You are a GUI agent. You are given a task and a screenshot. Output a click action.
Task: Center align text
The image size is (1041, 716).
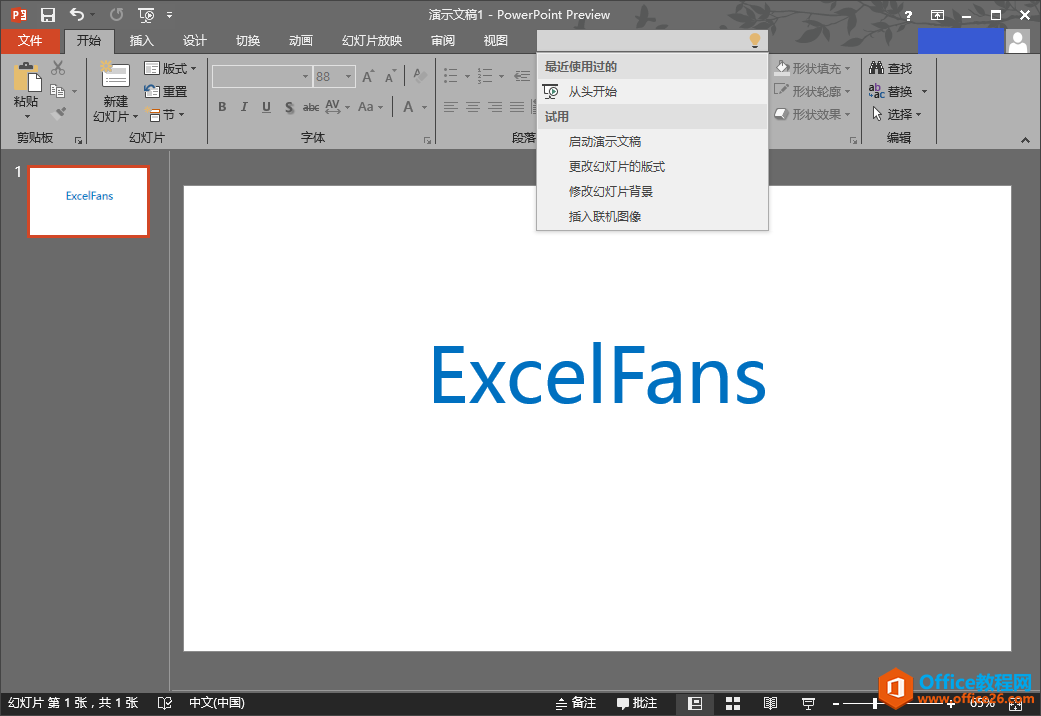tap(473, 107)
